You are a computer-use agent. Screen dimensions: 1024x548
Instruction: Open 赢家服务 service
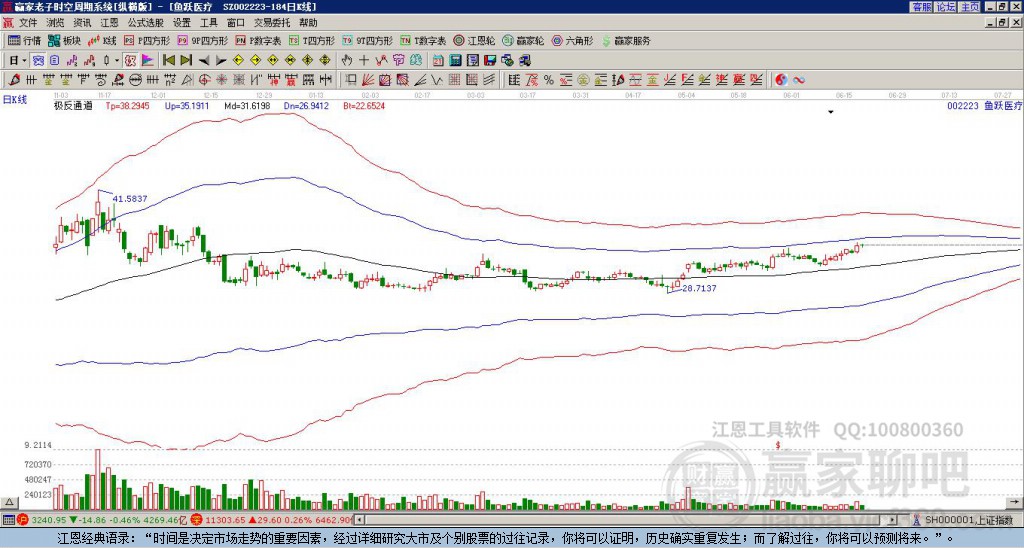tap(626, 40)
